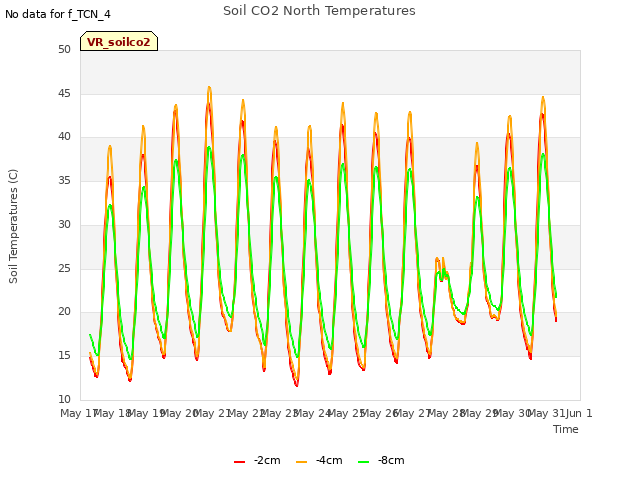Click the May 17 x-axis date label

[x=78, y=413]
